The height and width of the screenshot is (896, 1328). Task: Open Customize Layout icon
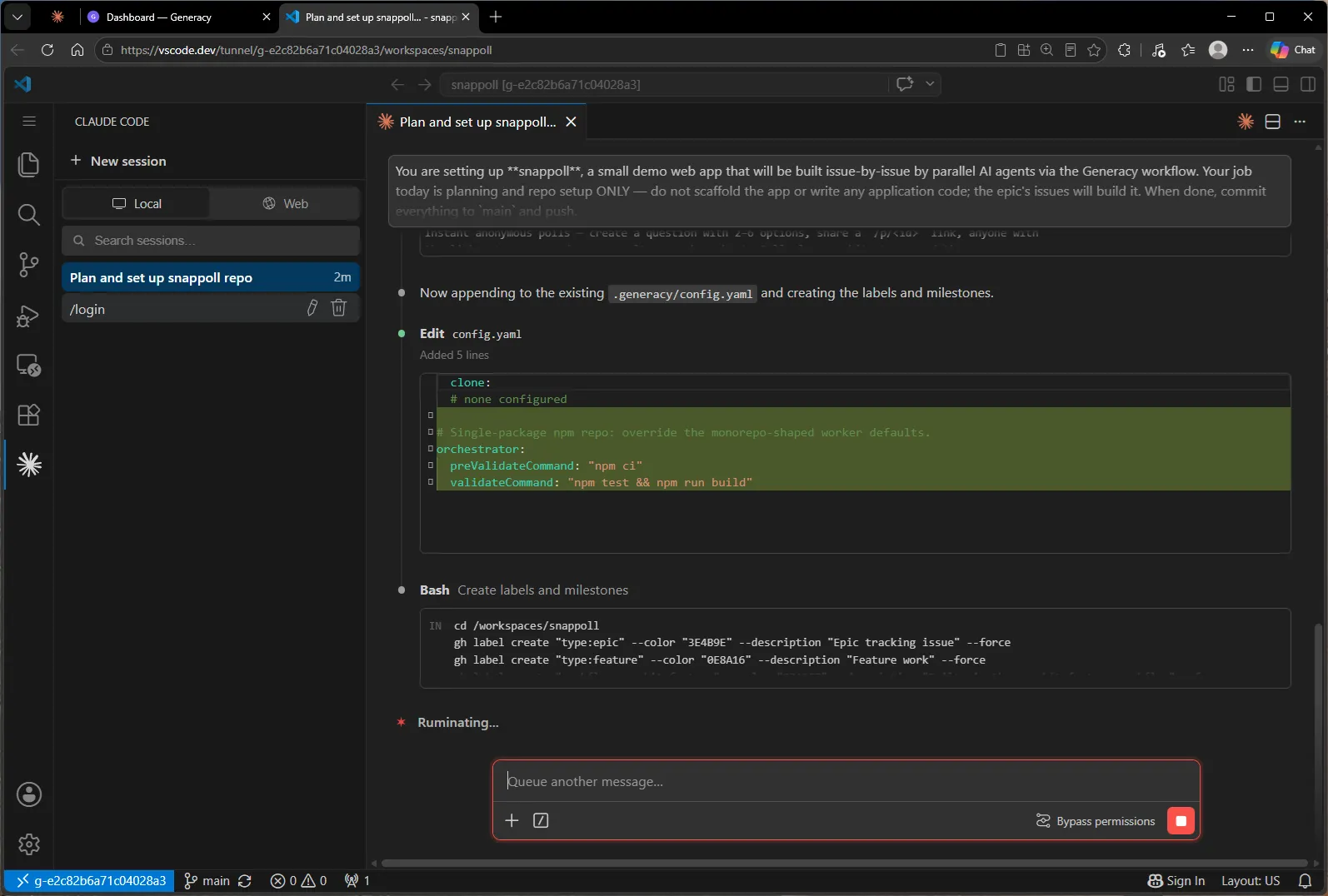pos(1226,84)
